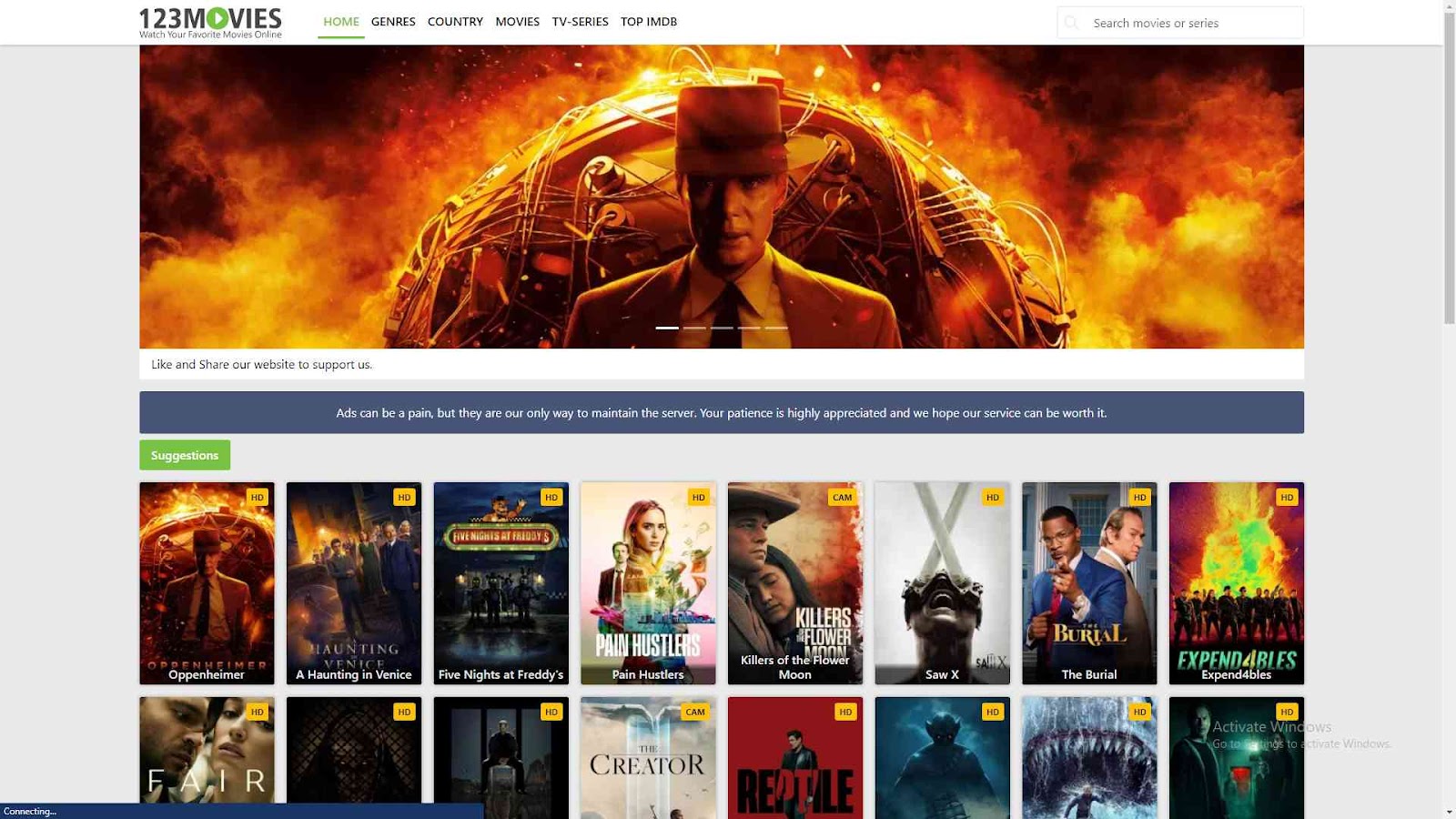The image size is (1456, 819).
Task: Click the green Suggestions button
Action: coord(185,455)
